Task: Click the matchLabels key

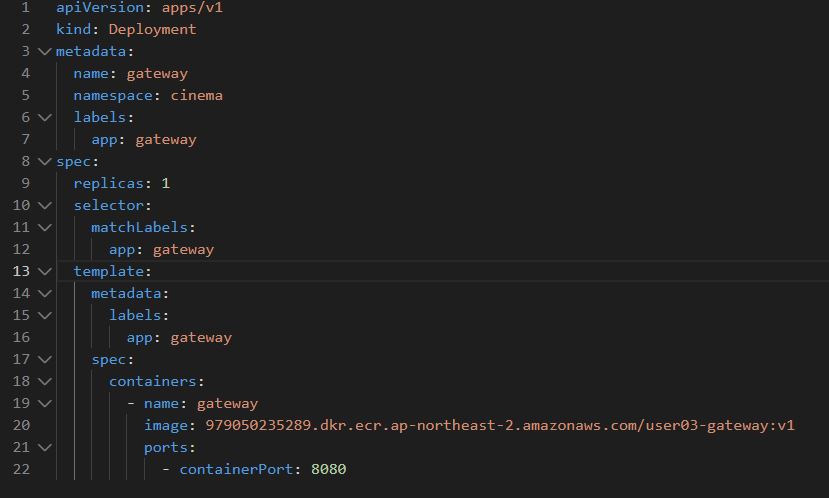Action: point(140,227)
